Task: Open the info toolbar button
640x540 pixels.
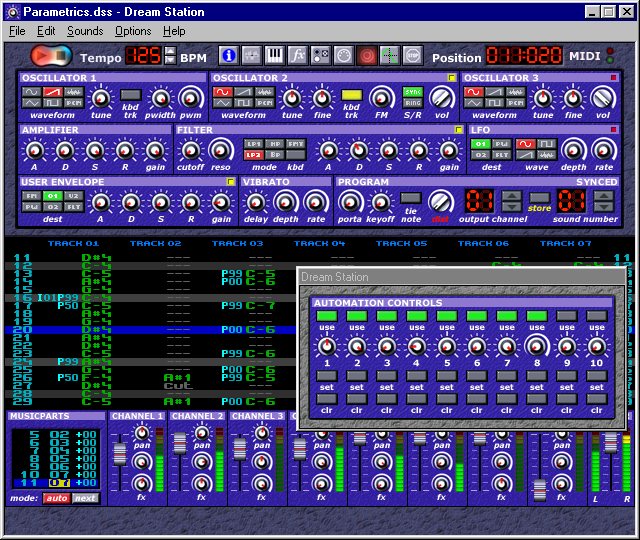Action: 229,55
